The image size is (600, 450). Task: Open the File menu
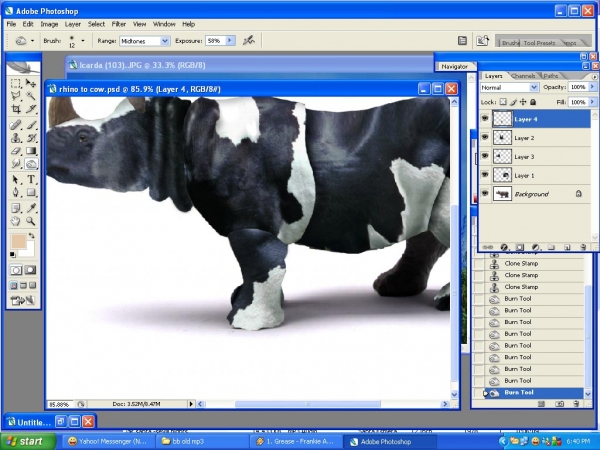point(11,24)
